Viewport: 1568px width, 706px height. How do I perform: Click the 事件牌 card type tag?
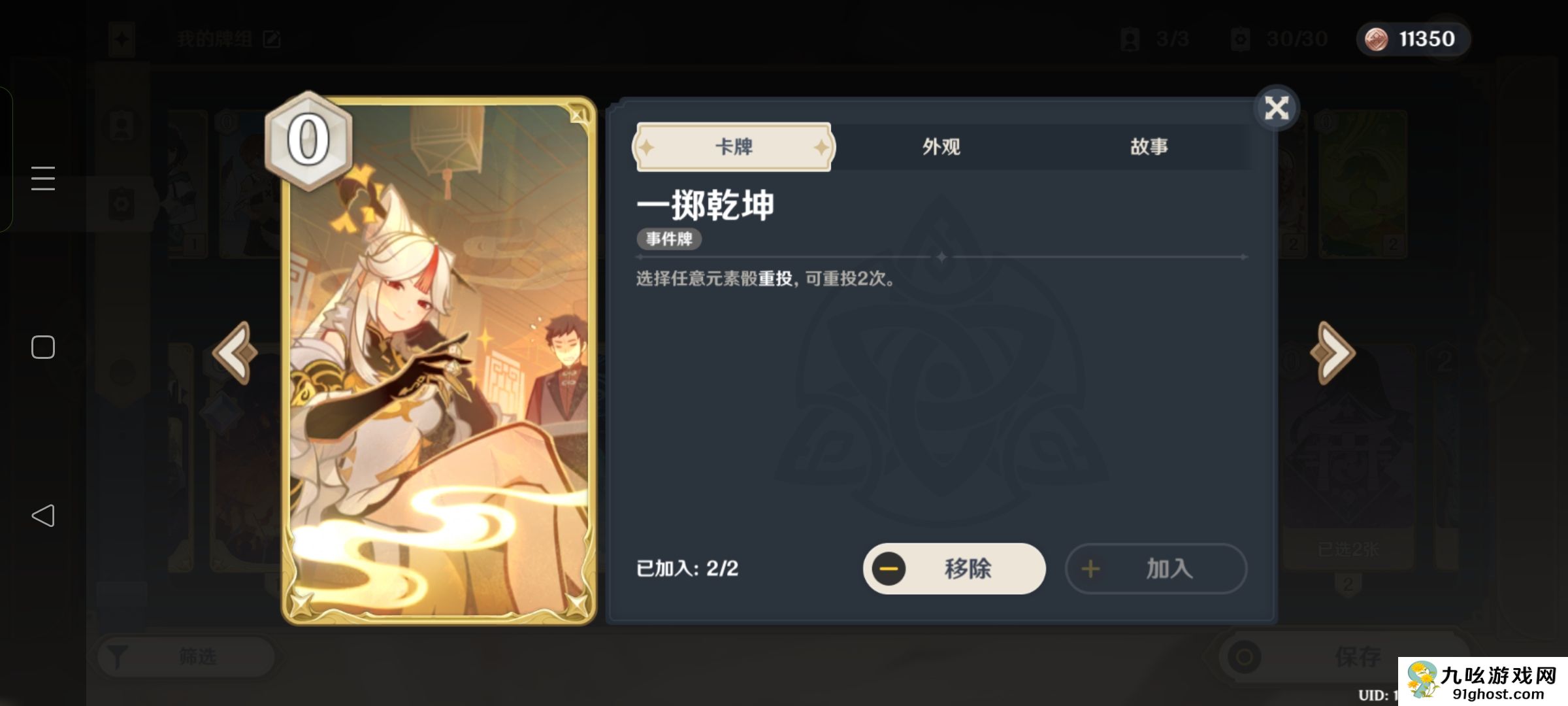[x=669, y=239]
